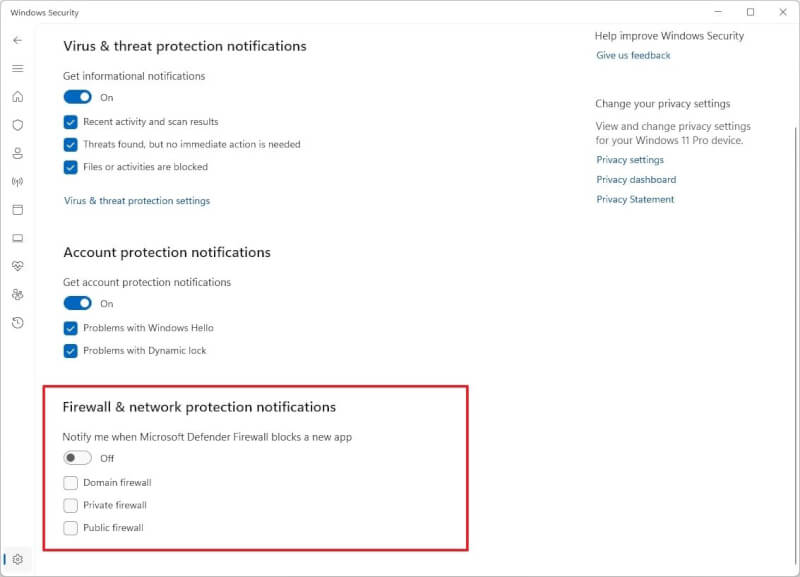Image resolution: width=800 pixels, height=577 pixels.
Task: Open the Home icon in sidebar
Action: [17, 96]
